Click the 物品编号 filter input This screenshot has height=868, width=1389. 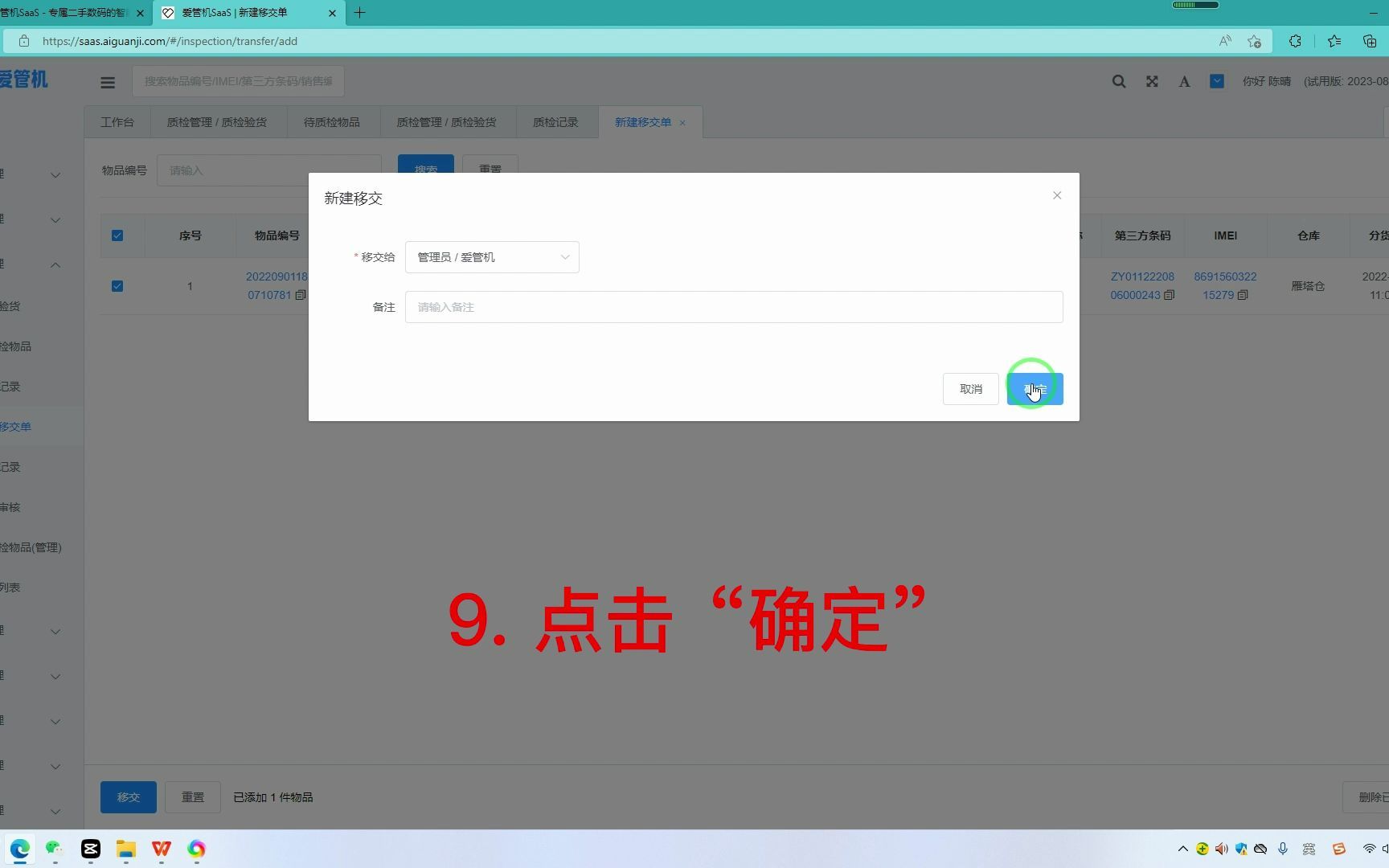tap(268, 170)
